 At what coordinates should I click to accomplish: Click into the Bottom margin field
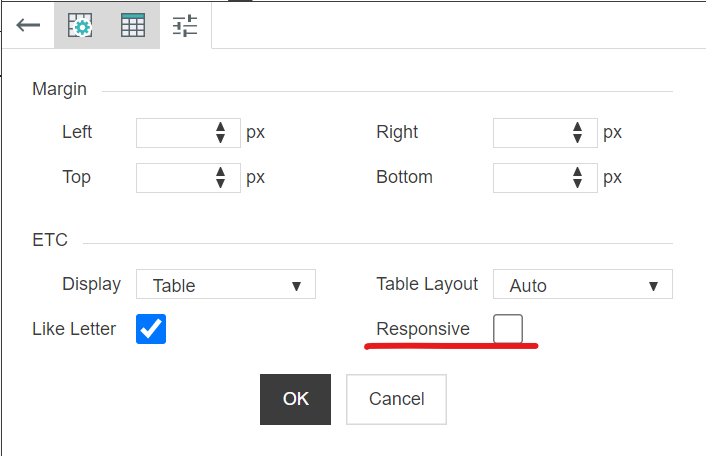[531, 178]
